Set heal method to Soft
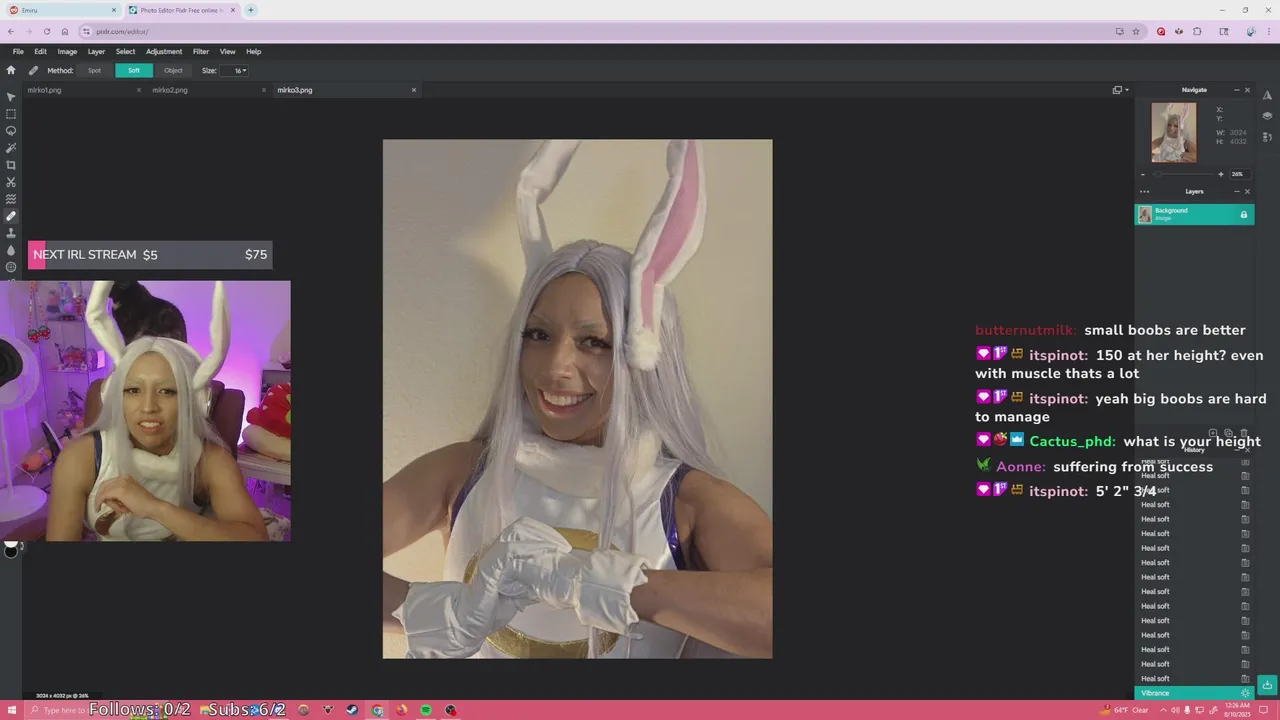Image resolution: width=1280 pixels, height=720 pixels. coord(134,70)
